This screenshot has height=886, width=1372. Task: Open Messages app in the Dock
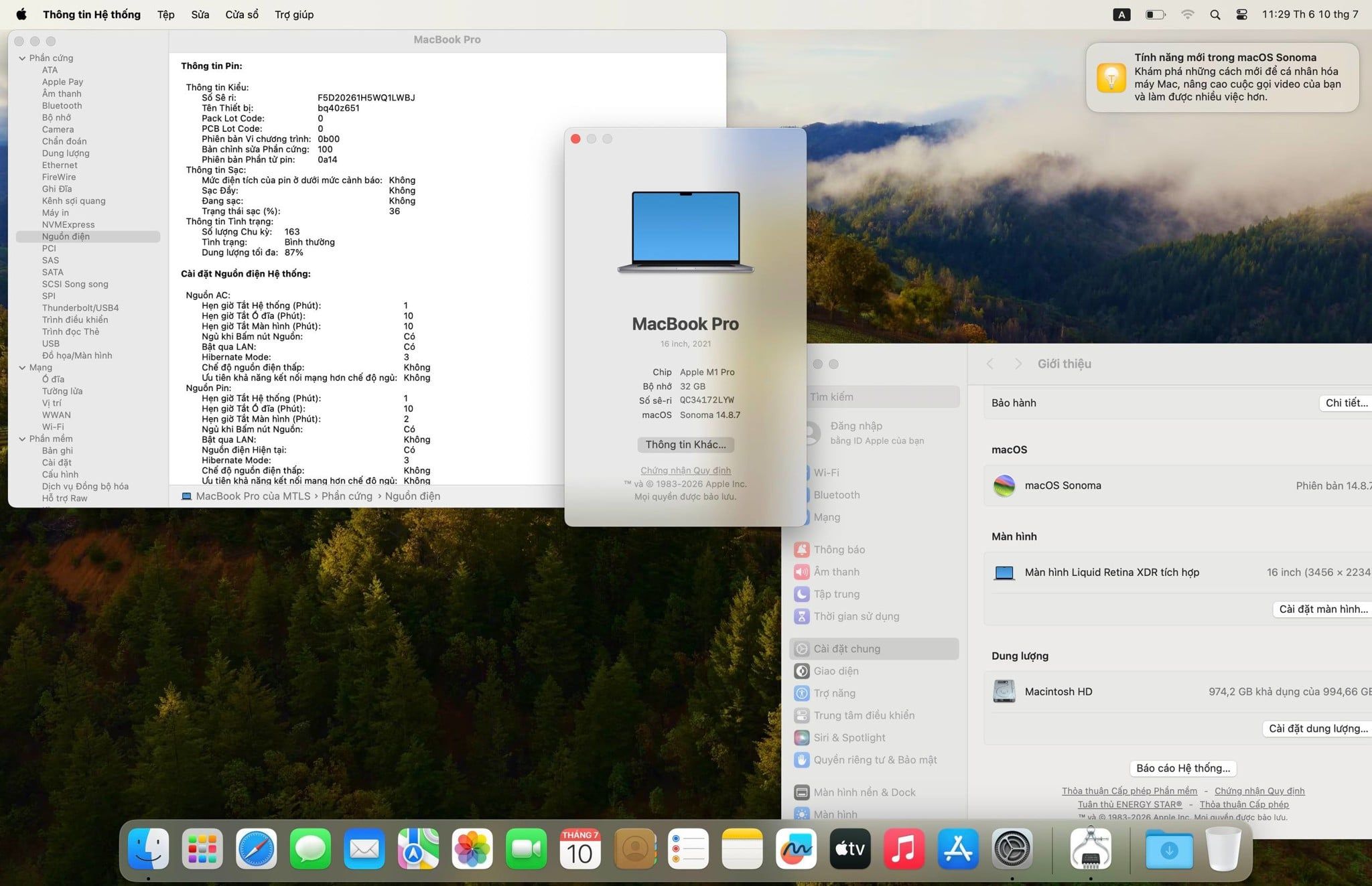[310, 848]
